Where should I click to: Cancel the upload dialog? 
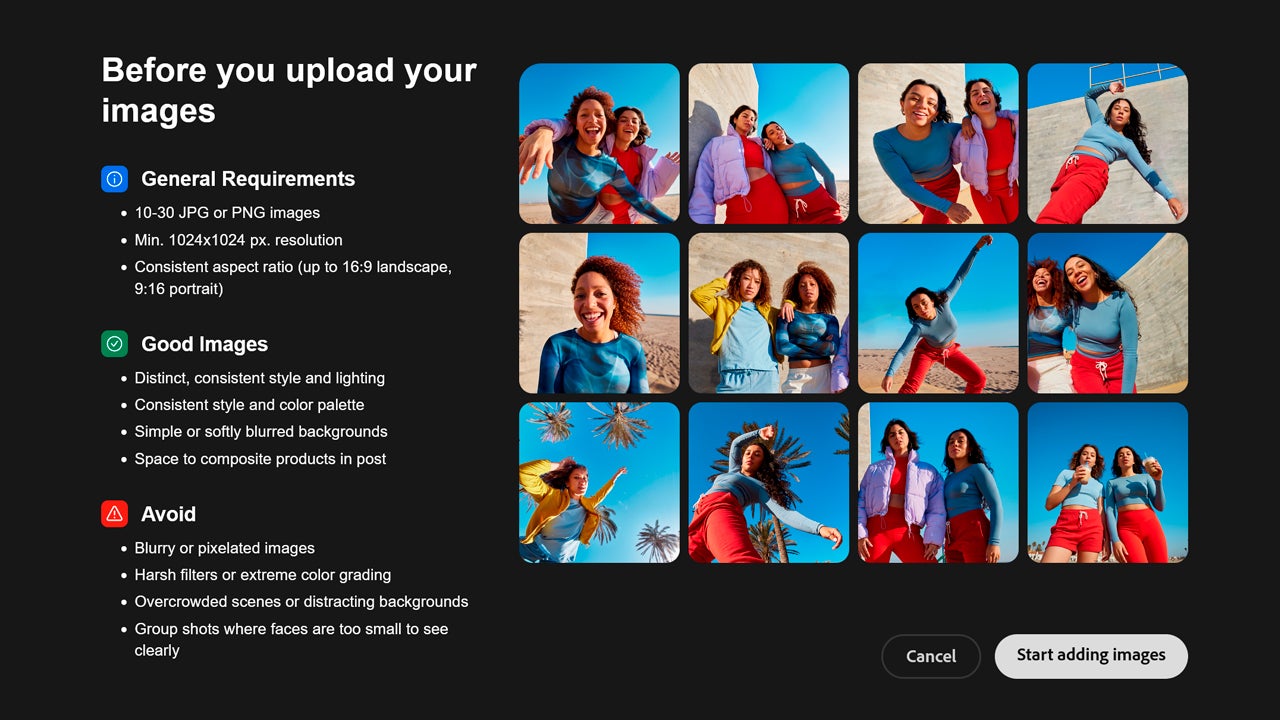tap(931, 656)
